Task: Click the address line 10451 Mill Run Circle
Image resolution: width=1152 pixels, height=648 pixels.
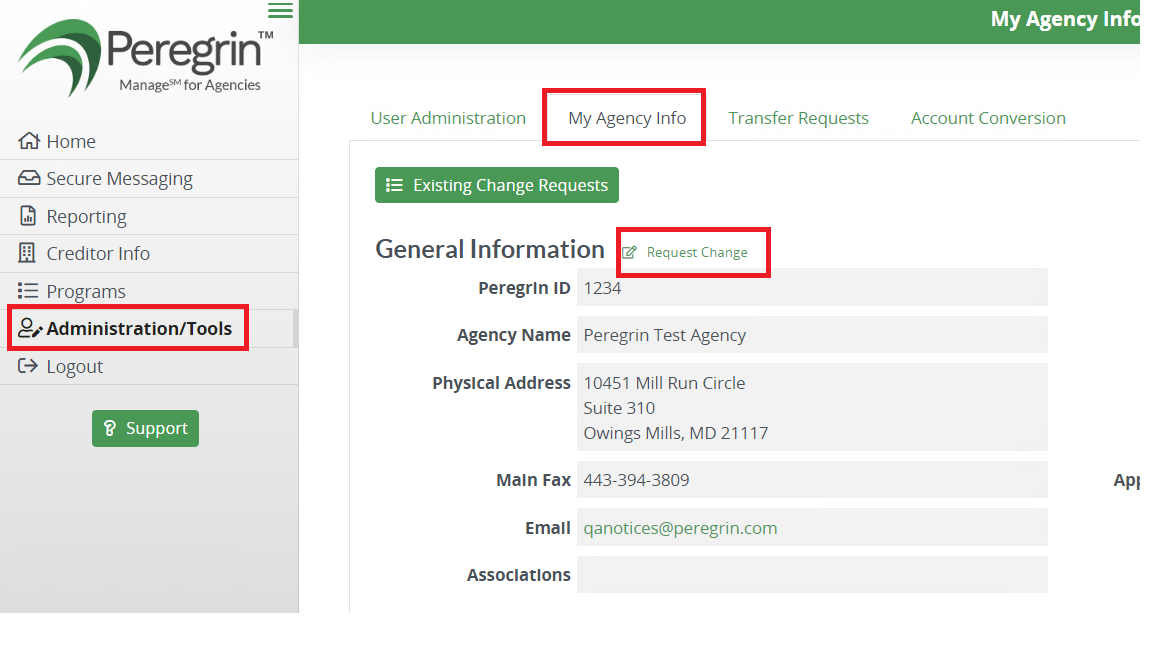Action: click(x=664, y=383)
